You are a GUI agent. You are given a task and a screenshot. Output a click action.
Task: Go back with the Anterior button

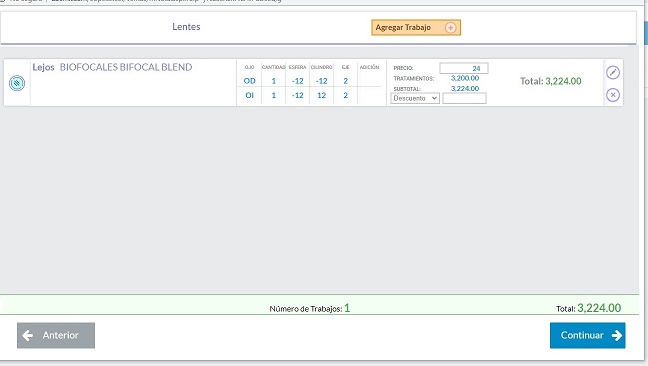click(56, 335)
